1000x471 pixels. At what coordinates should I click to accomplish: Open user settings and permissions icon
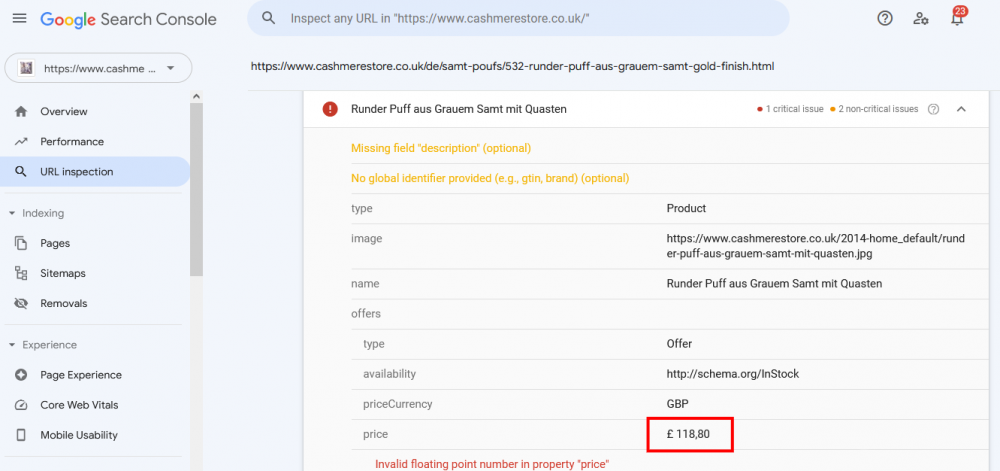coord(920,18)
